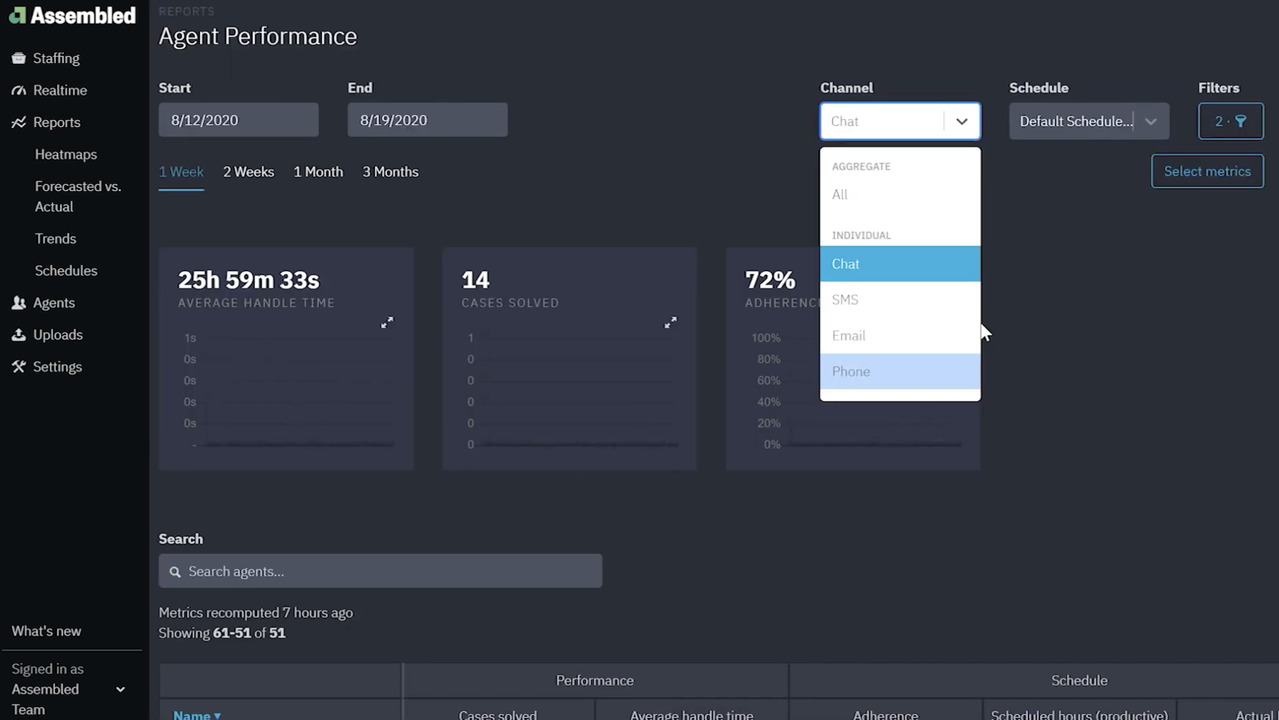Click the Average handle time column header
The image size is (1279, 720).
692,714
